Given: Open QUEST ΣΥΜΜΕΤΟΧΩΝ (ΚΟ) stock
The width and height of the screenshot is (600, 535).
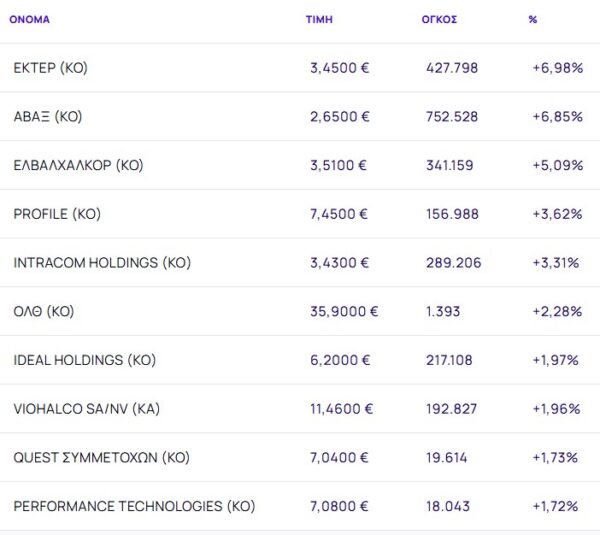Looking at the screenshot, I should (101, 458).
